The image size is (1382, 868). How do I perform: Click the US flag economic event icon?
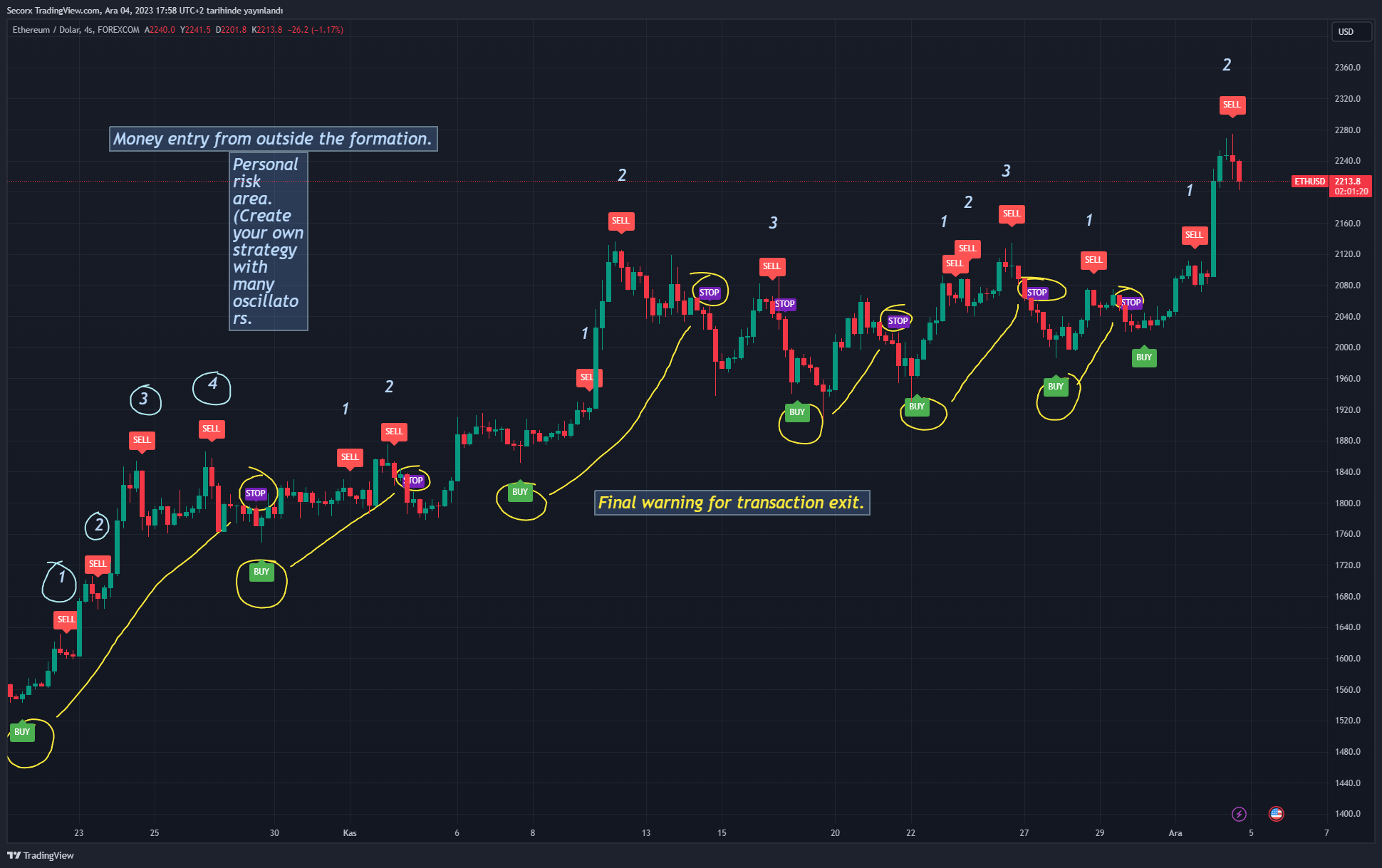point(1276,814)
